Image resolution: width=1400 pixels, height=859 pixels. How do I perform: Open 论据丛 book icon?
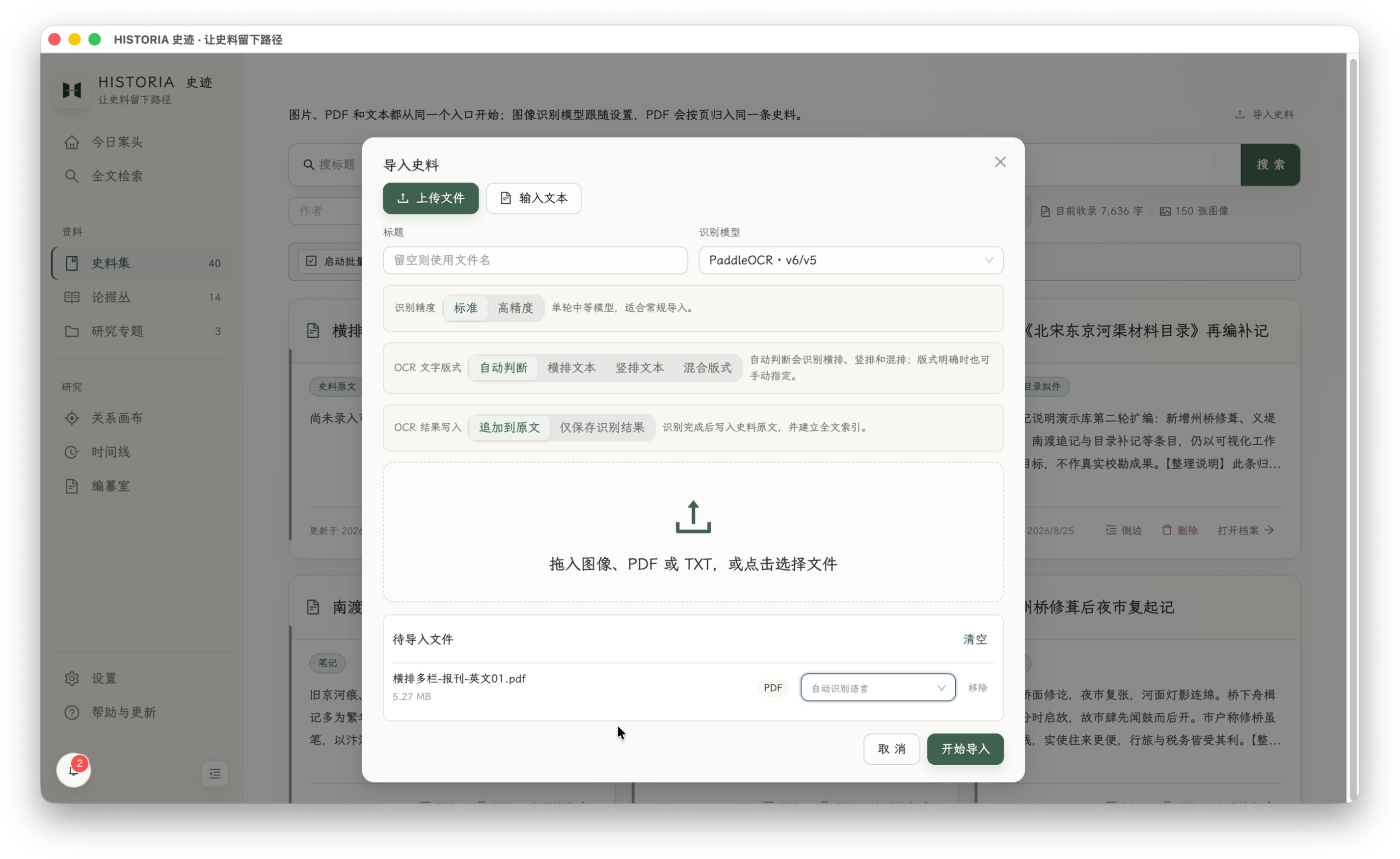pyautogui.click(x=72, y=297)
